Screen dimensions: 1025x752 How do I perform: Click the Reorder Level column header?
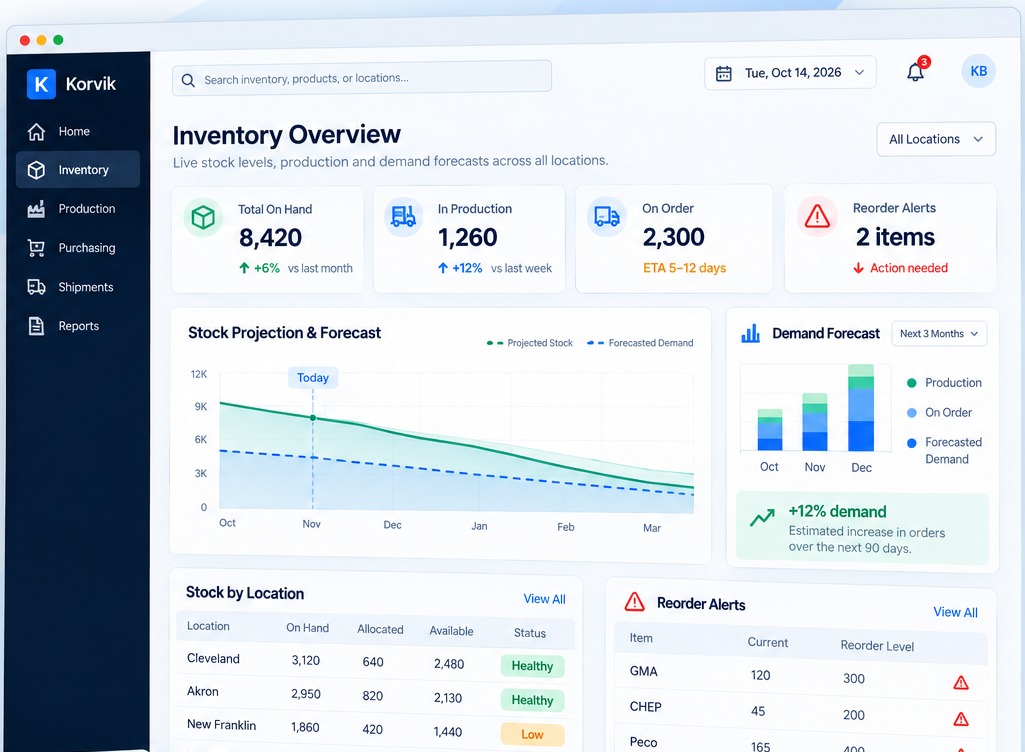(877, 646)
